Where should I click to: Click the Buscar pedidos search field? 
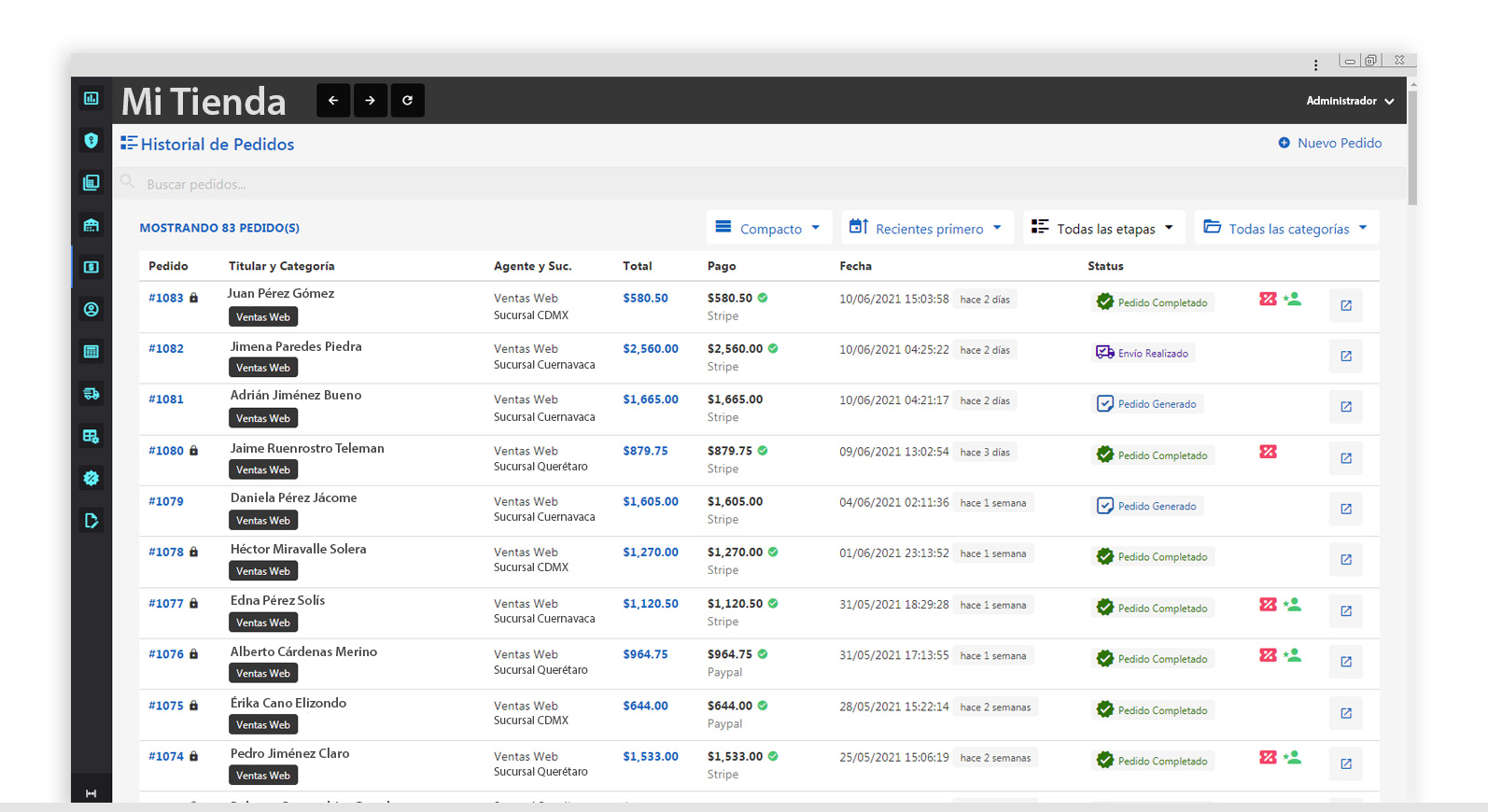(x=759, y=184)
